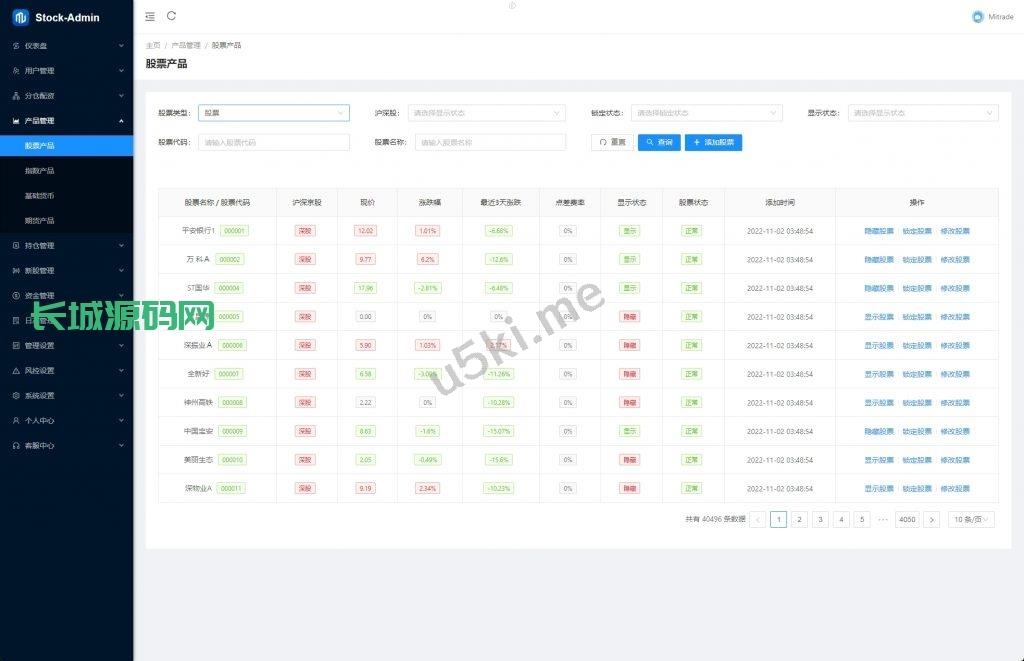Click the sidebar collapse icon in header
This screenshot has width=1024, height=661.
(150, 16)
